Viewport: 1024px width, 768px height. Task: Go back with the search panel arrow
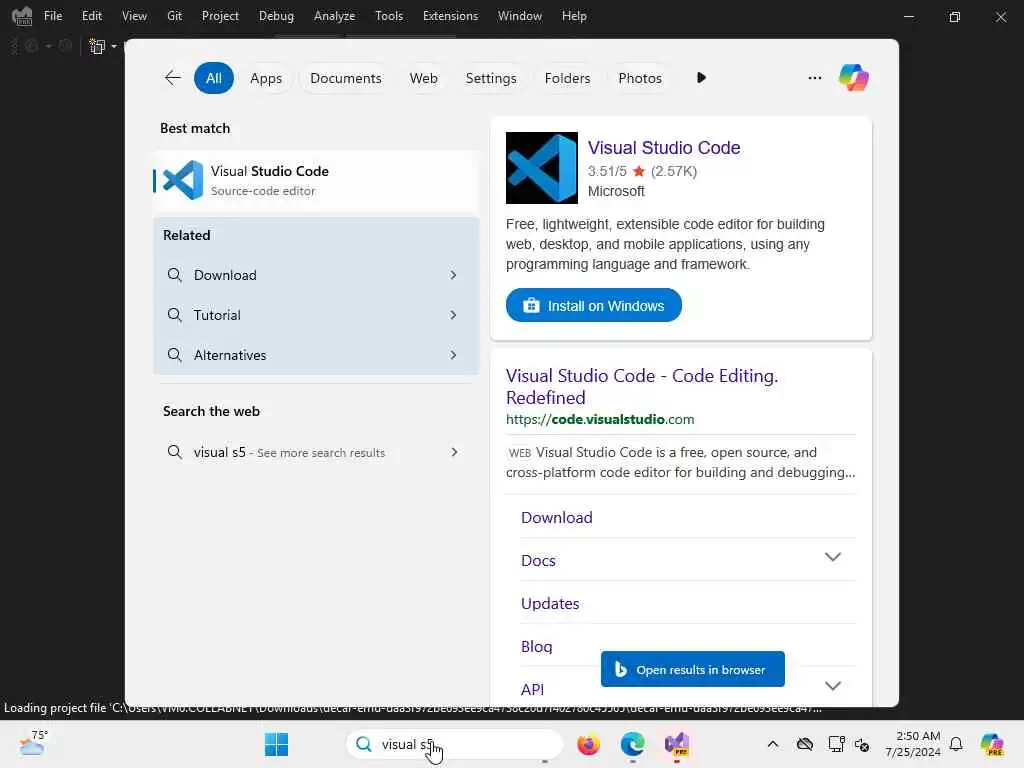(172, 78)
